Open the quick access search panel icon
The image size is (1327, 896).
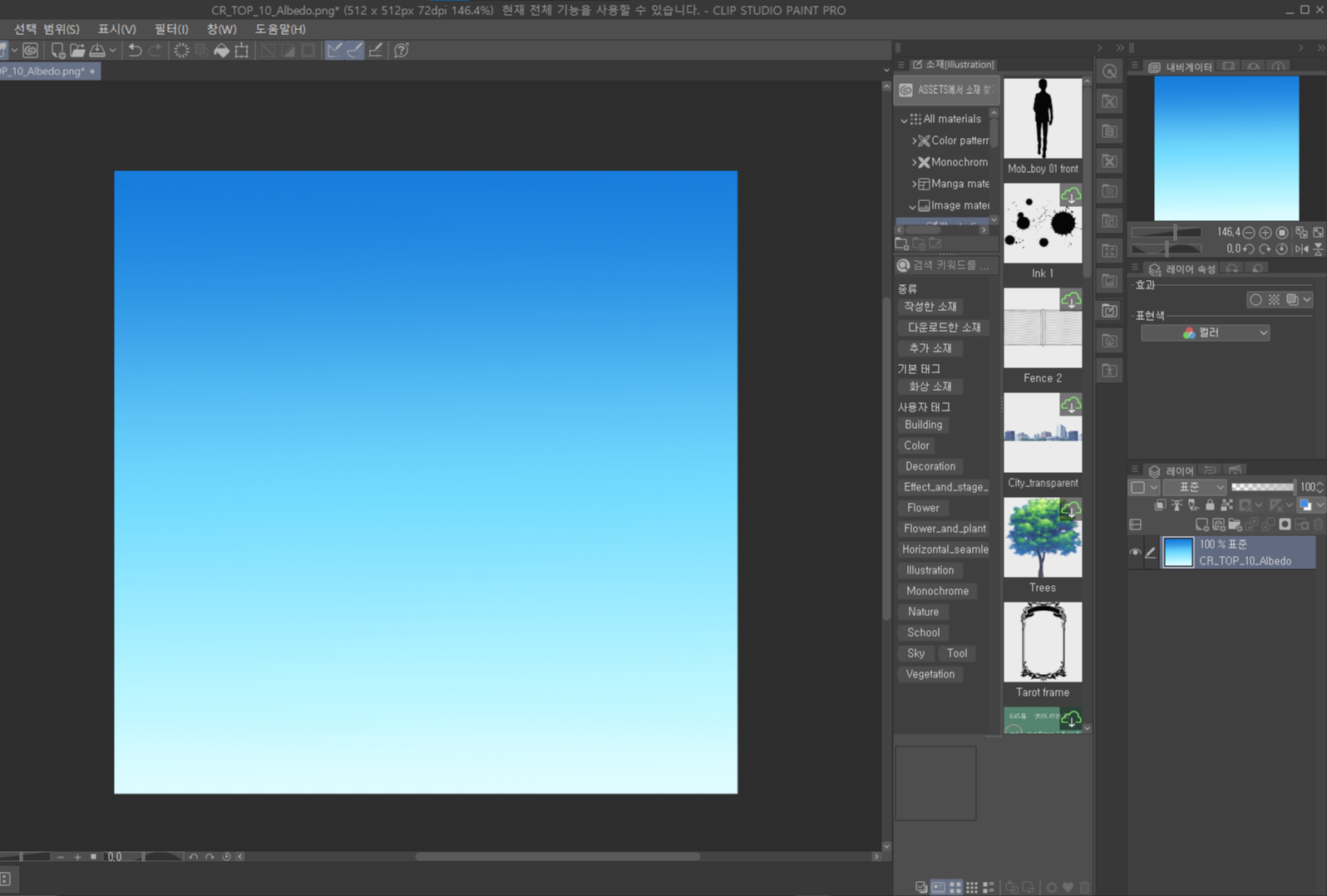[x=1109, y=71]
